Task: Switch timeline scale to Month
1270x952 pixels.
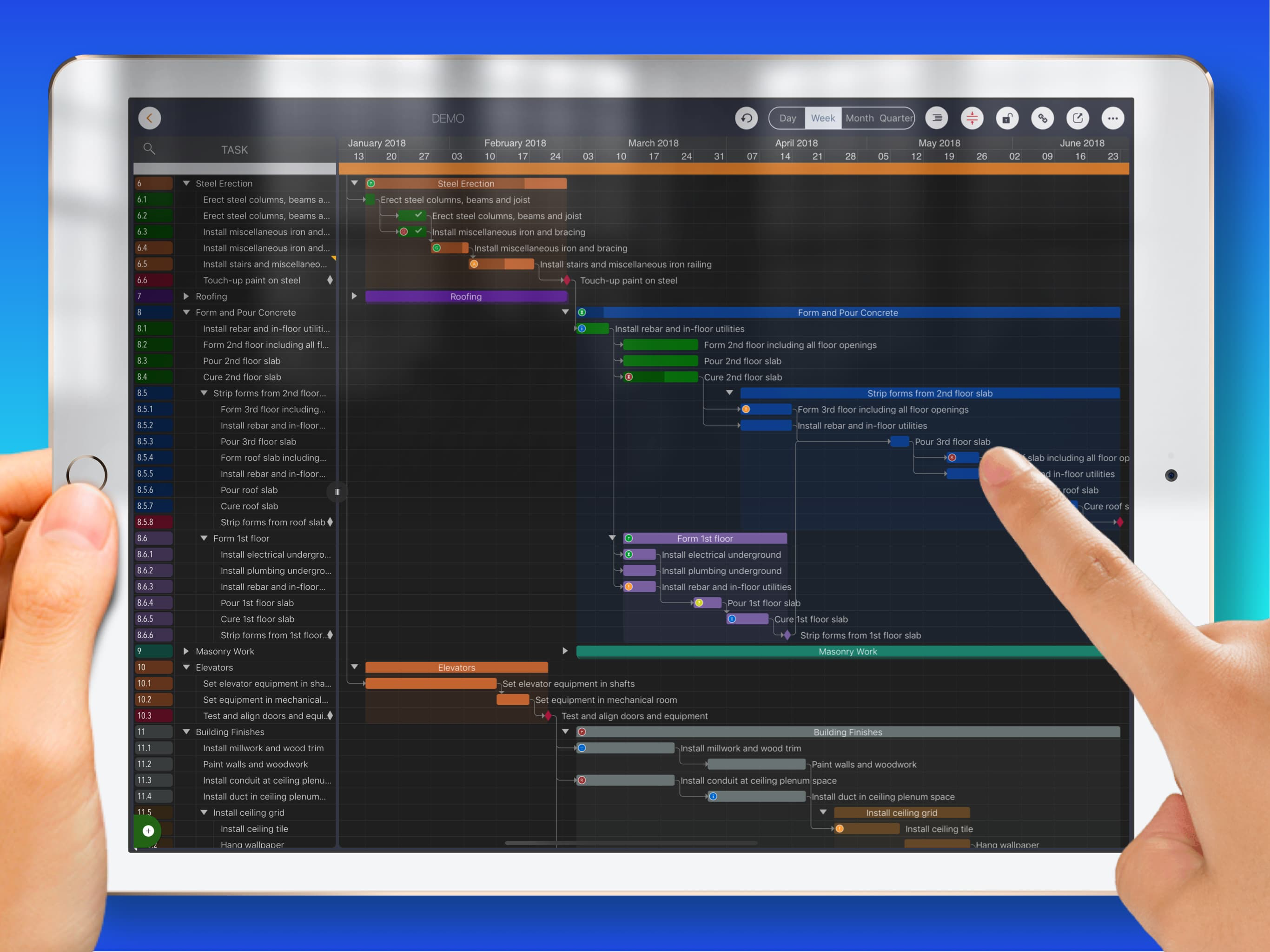Action: pos(859,118)
